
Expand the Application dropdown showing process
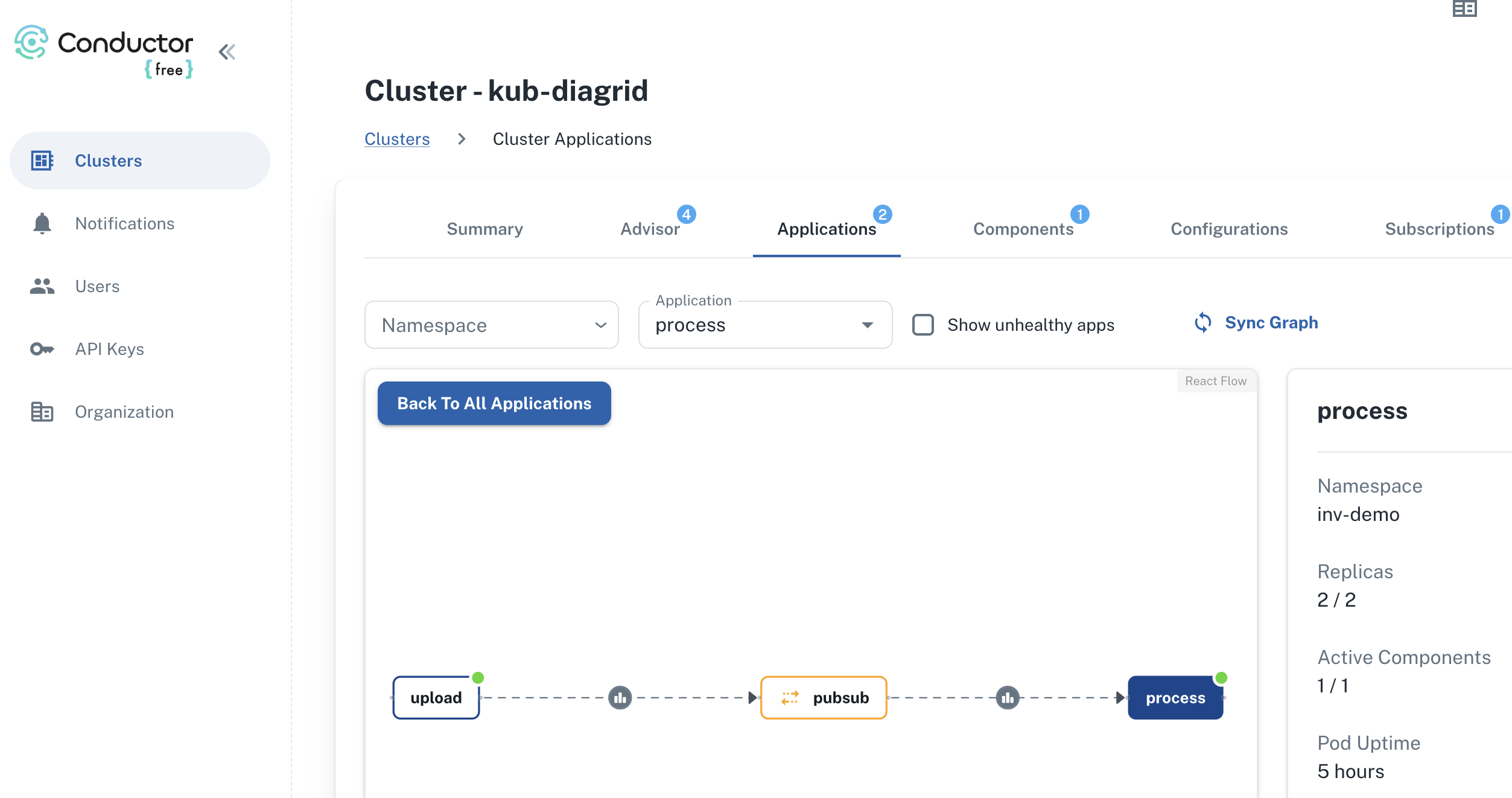[764, 325]
